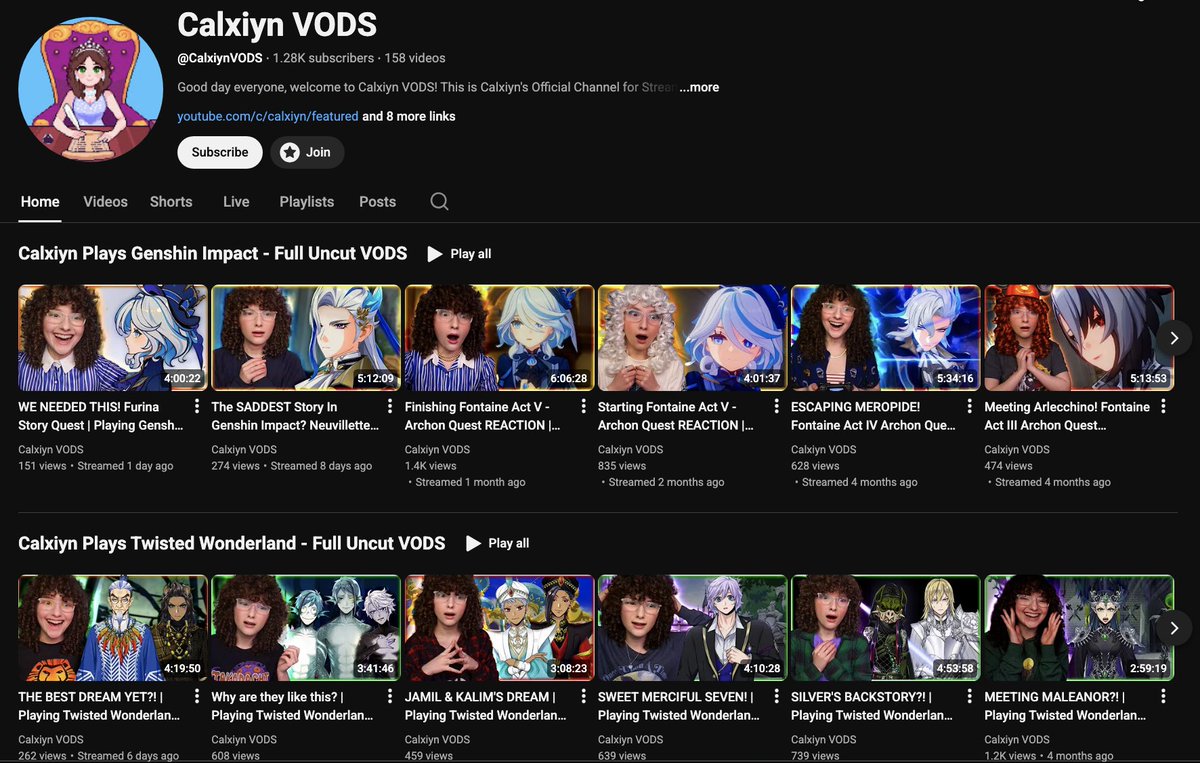
Task: Click the '151 views' text under Furina video
Action: pos(42,466)
